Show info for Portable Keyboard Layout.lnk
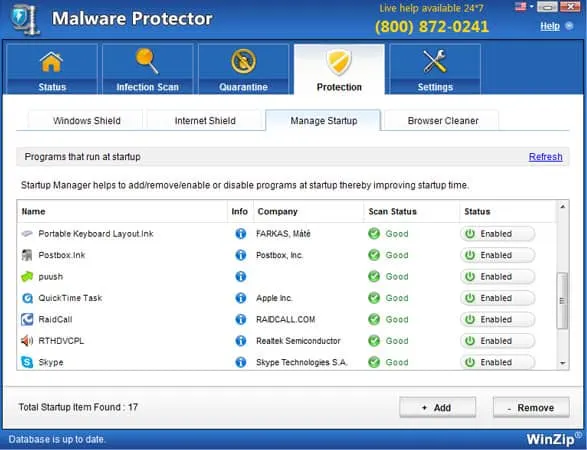Viewport: 587px width, 450px height. pyautogui.click(x=241, y=234)
